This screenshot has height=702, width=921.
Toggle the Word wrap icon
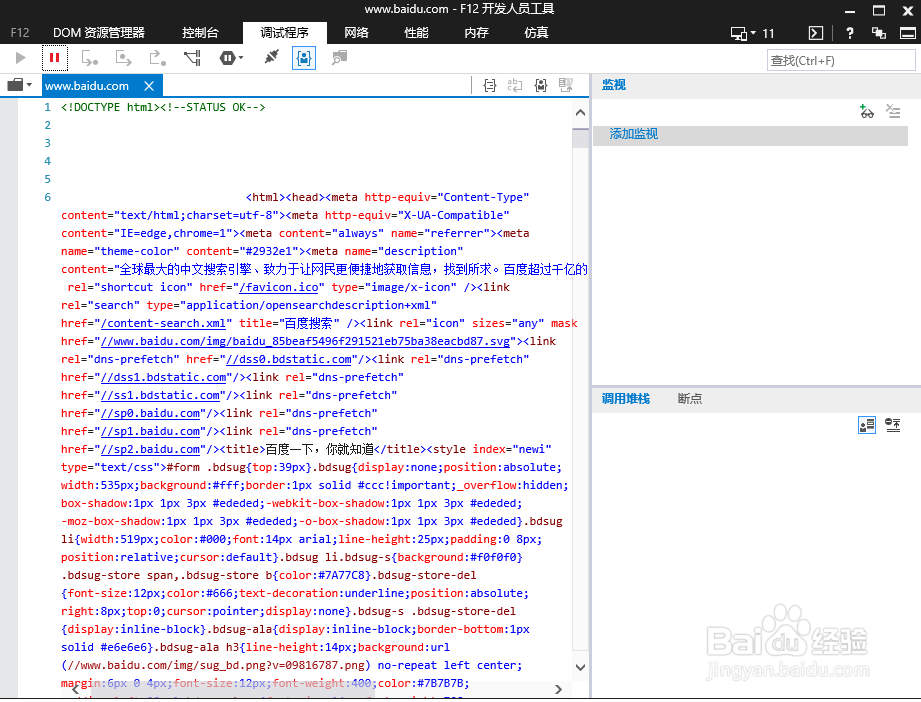point(515,86)
